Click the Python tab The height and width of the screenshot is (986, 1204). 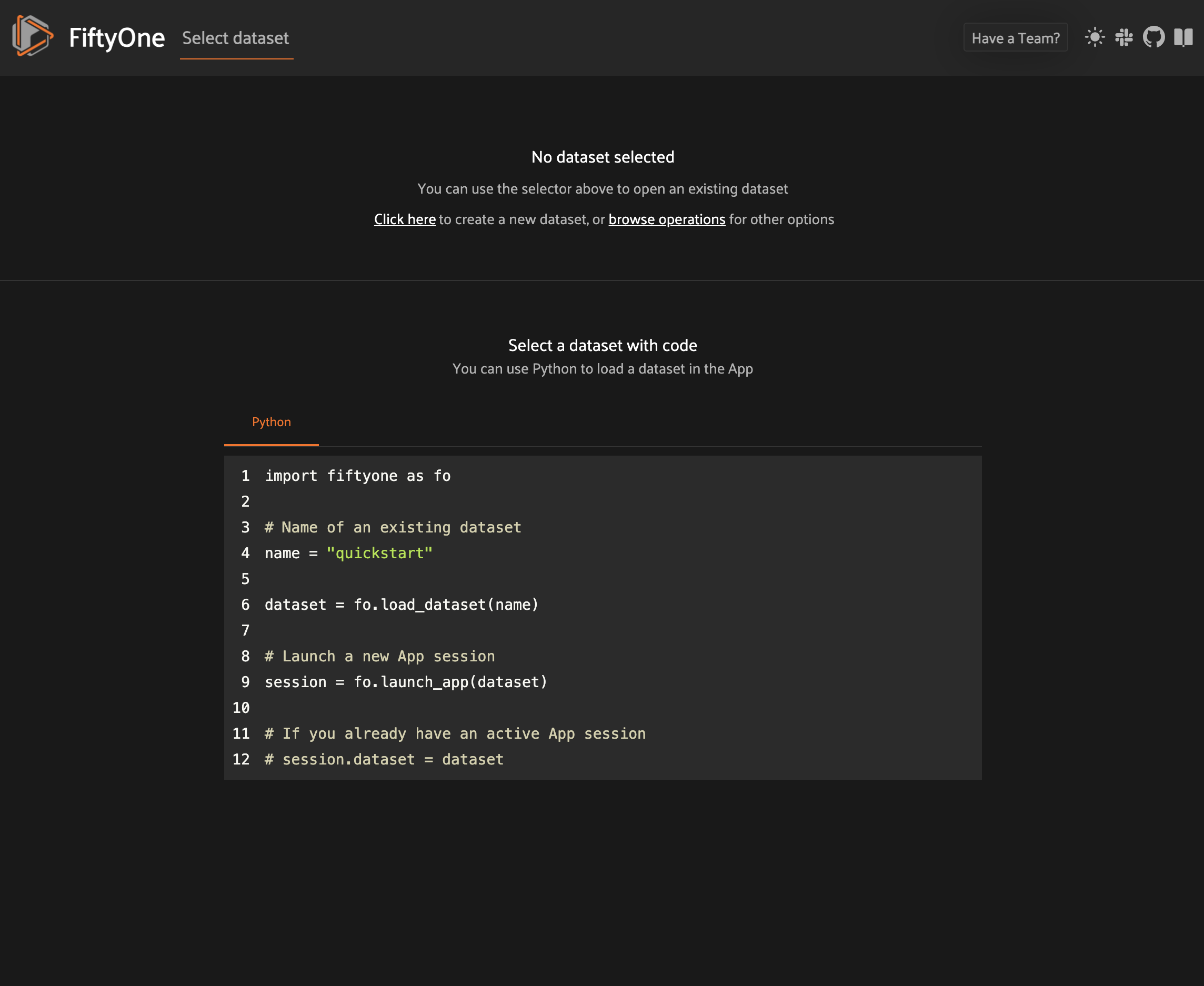[272, 422]
